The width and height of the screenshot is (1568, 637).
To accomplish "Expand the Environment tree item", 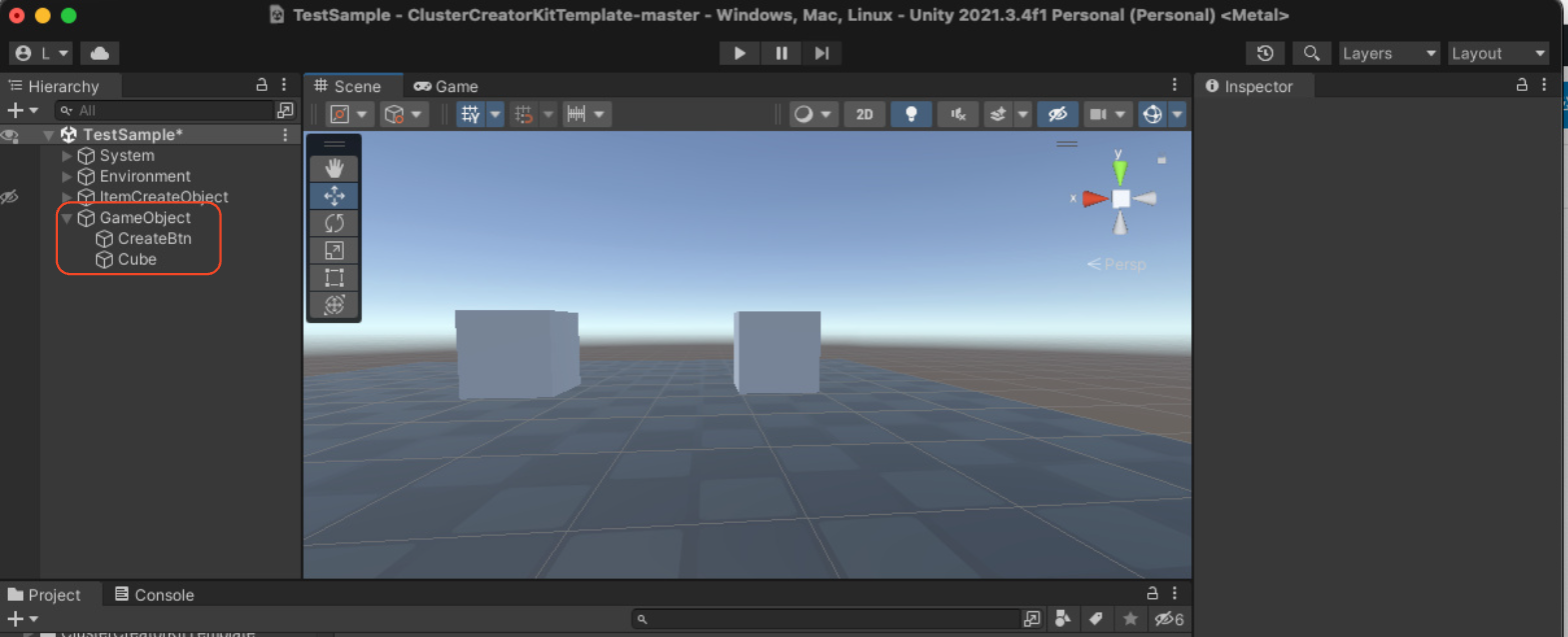I will 67,176.
